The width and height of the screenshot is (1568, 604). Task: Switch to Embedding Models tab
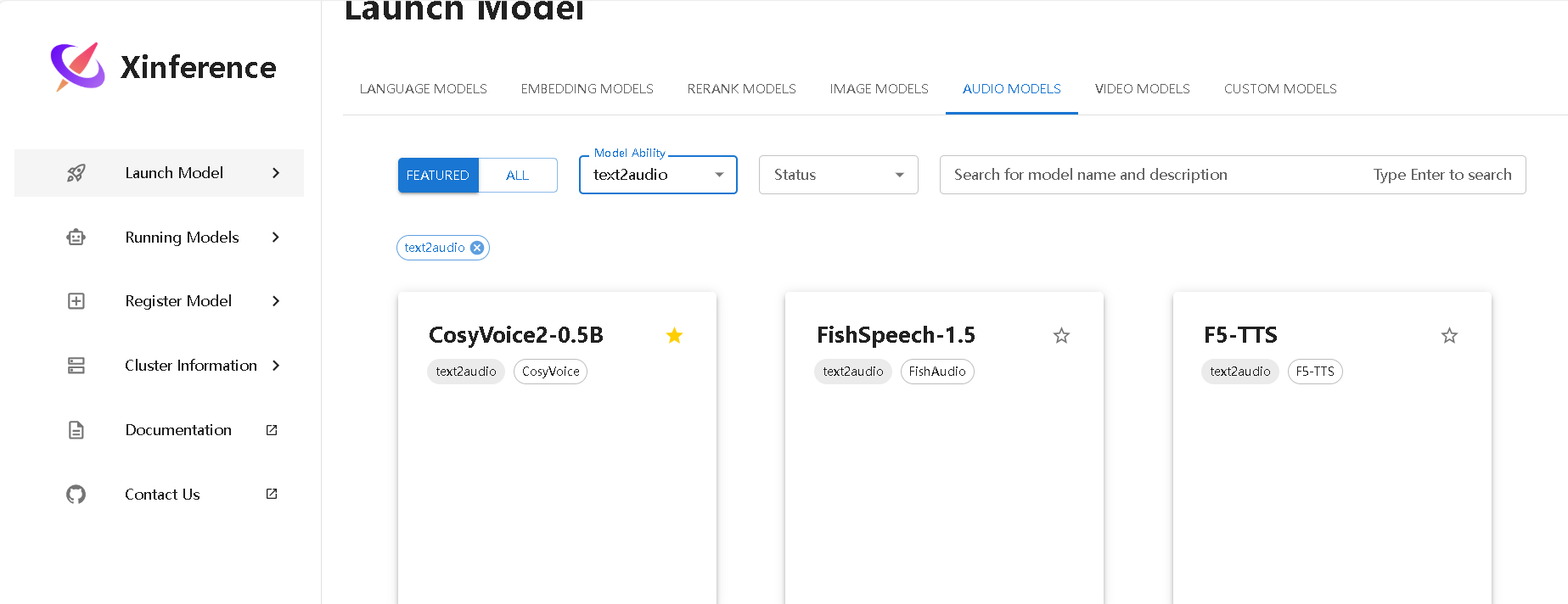(587, 89)
